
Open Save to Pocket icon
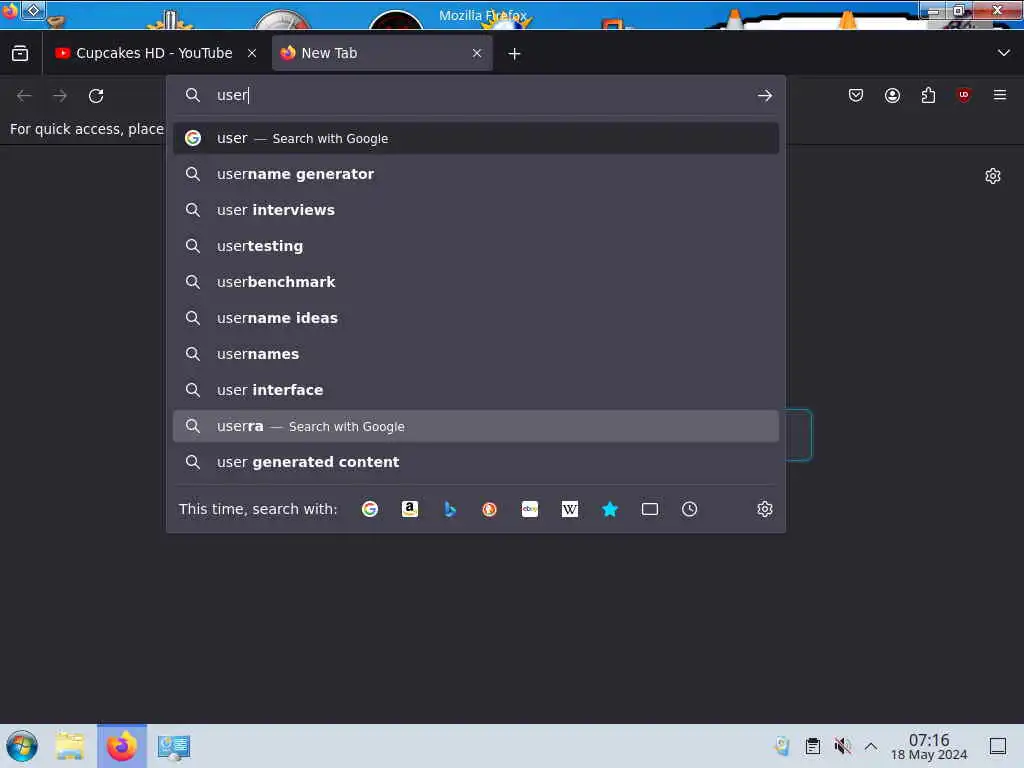(x=856, y=95)
